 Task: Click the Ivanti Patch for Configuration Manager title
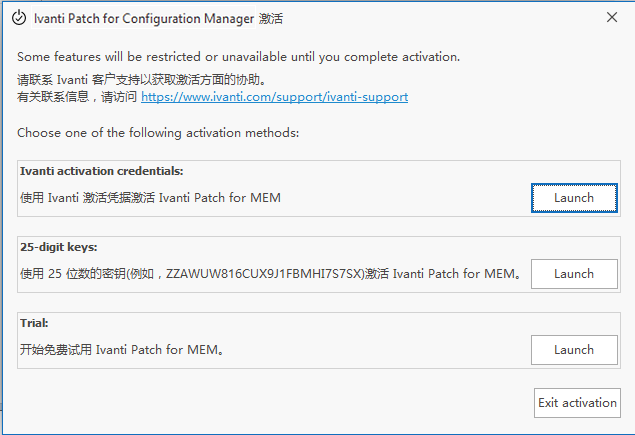tap(144, 19)
